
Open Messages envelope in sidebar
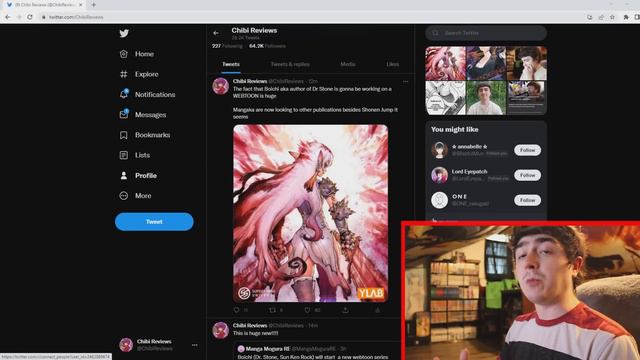point(143,115)
